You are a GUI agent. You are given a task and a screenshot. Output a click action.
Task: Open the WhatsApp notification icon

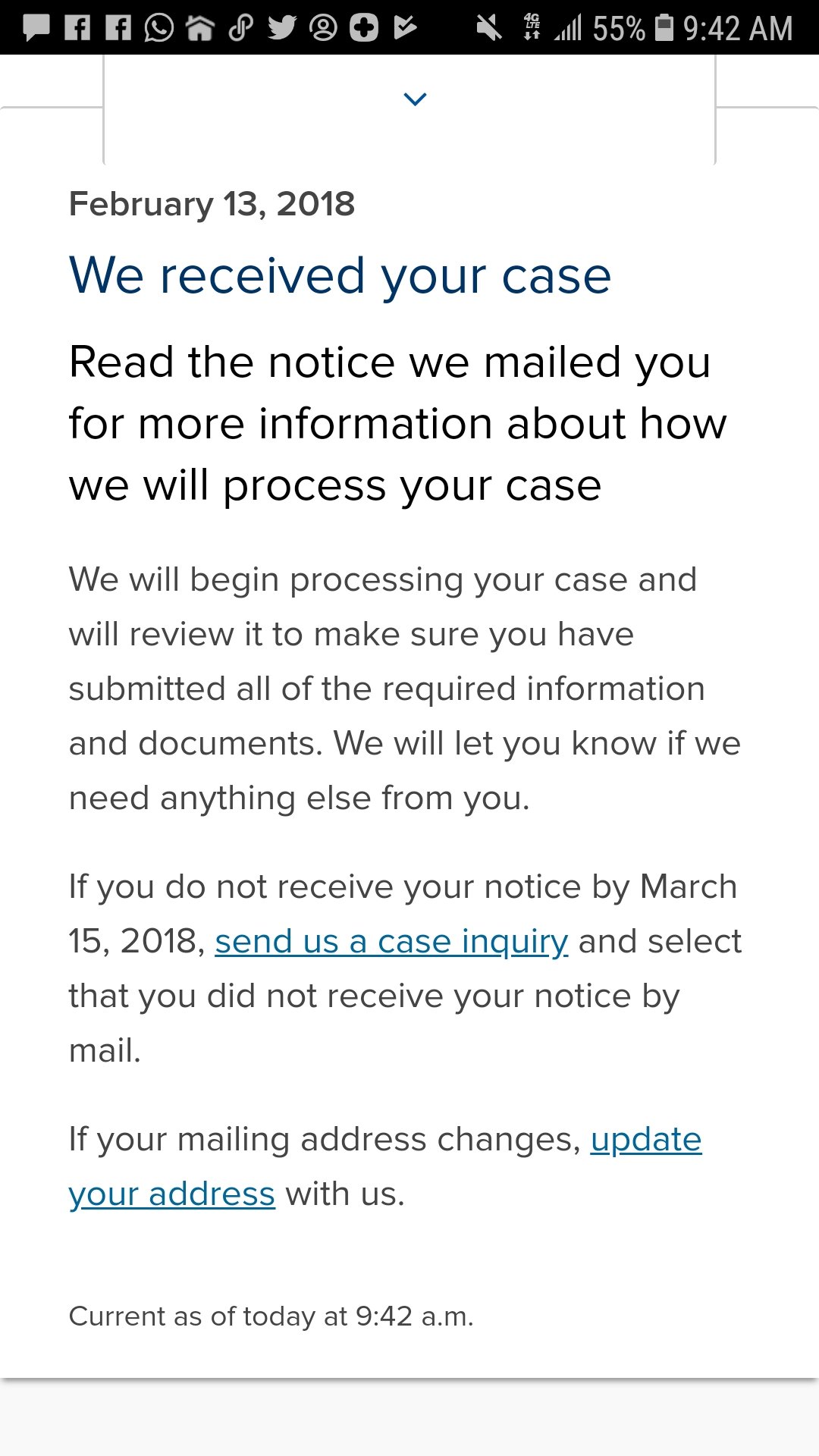[x=159, y=28]
